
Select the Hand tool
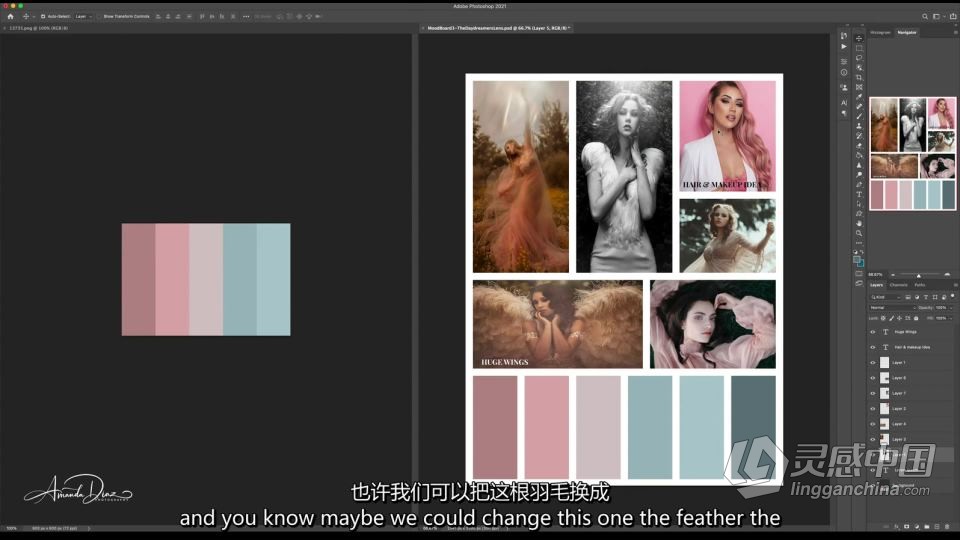point(859,224)
